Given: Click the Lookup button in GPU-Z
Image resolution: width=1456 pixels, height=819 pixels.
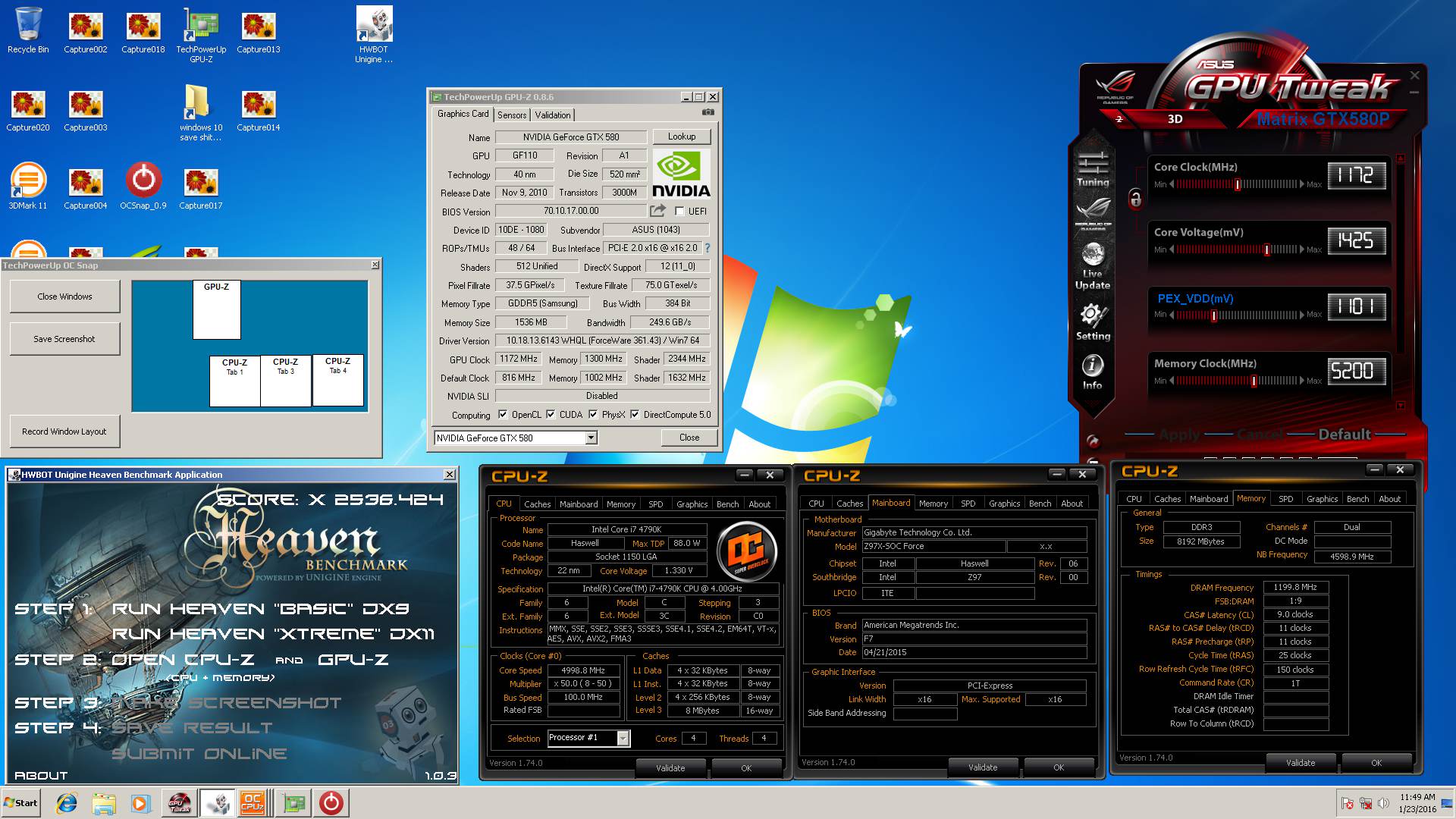Looking at the screenshot, I should (x=682, y=136).
